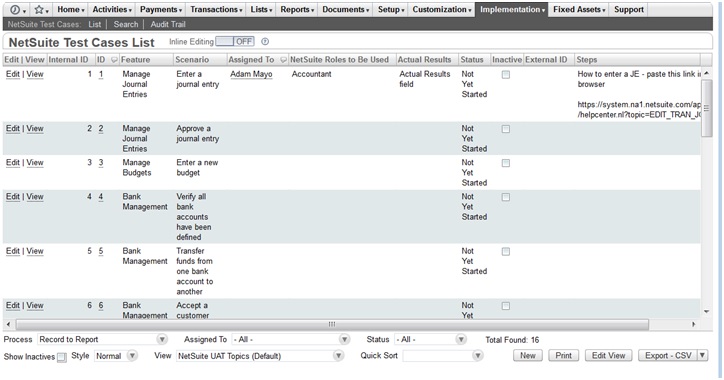Open ID link 4 in the ID column

coord(101,197)
